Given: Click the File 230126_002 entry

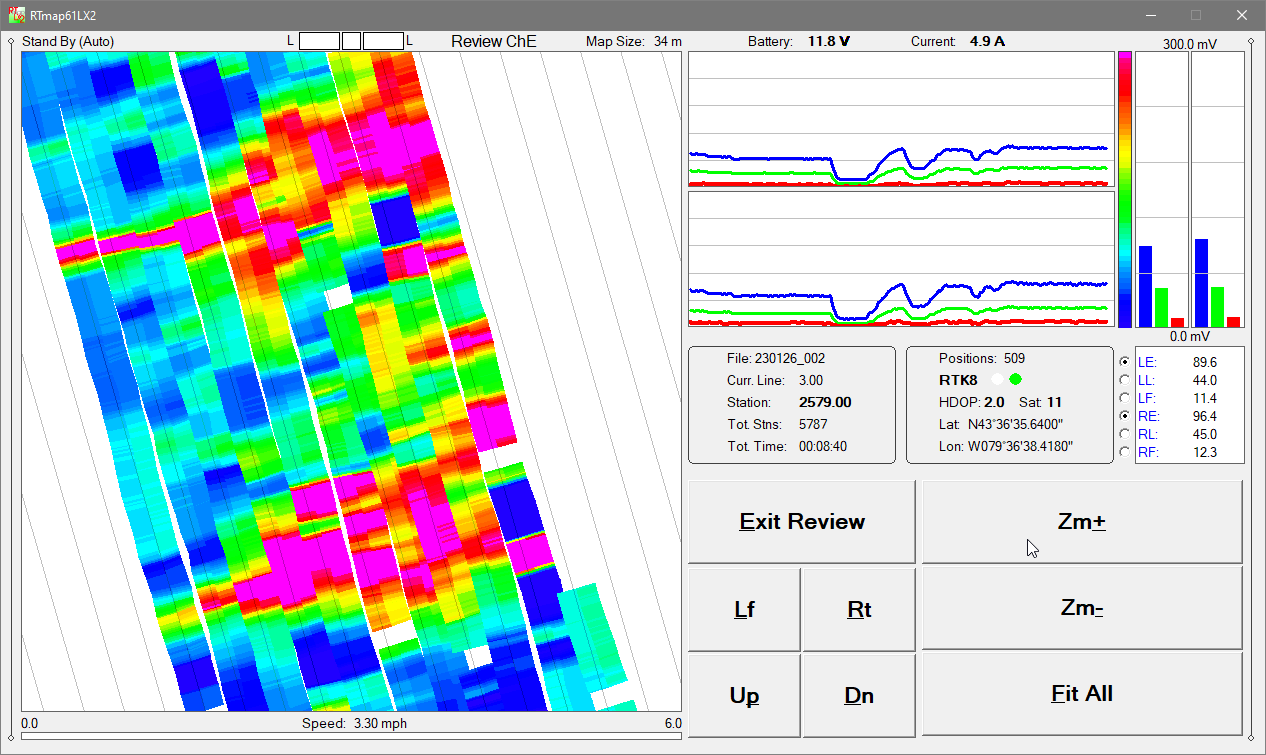Looking at the screenshot, I should click(x=776, y=358).
